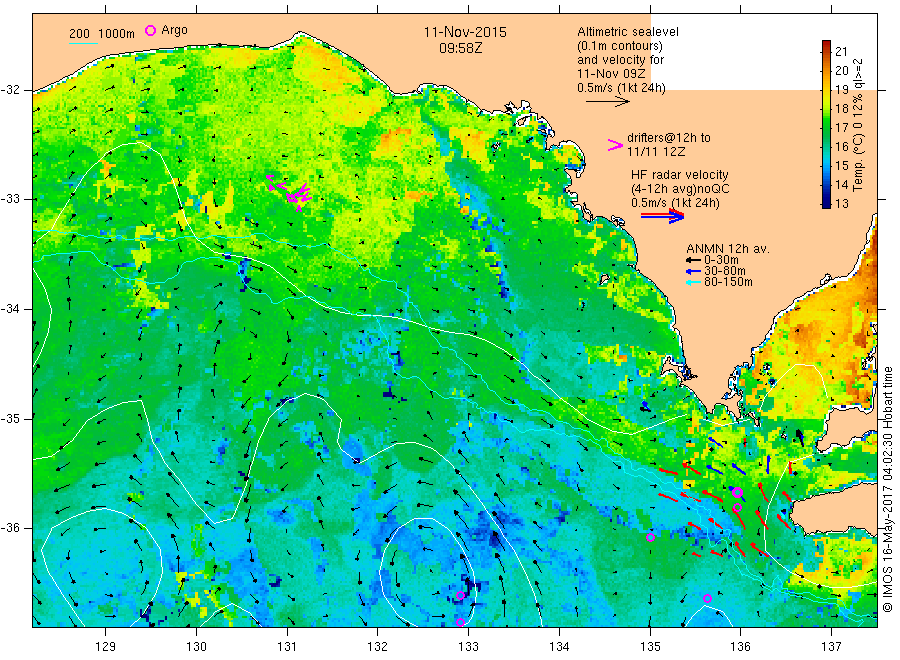
Task: Click longitude axis label 137
Action: 832,647
